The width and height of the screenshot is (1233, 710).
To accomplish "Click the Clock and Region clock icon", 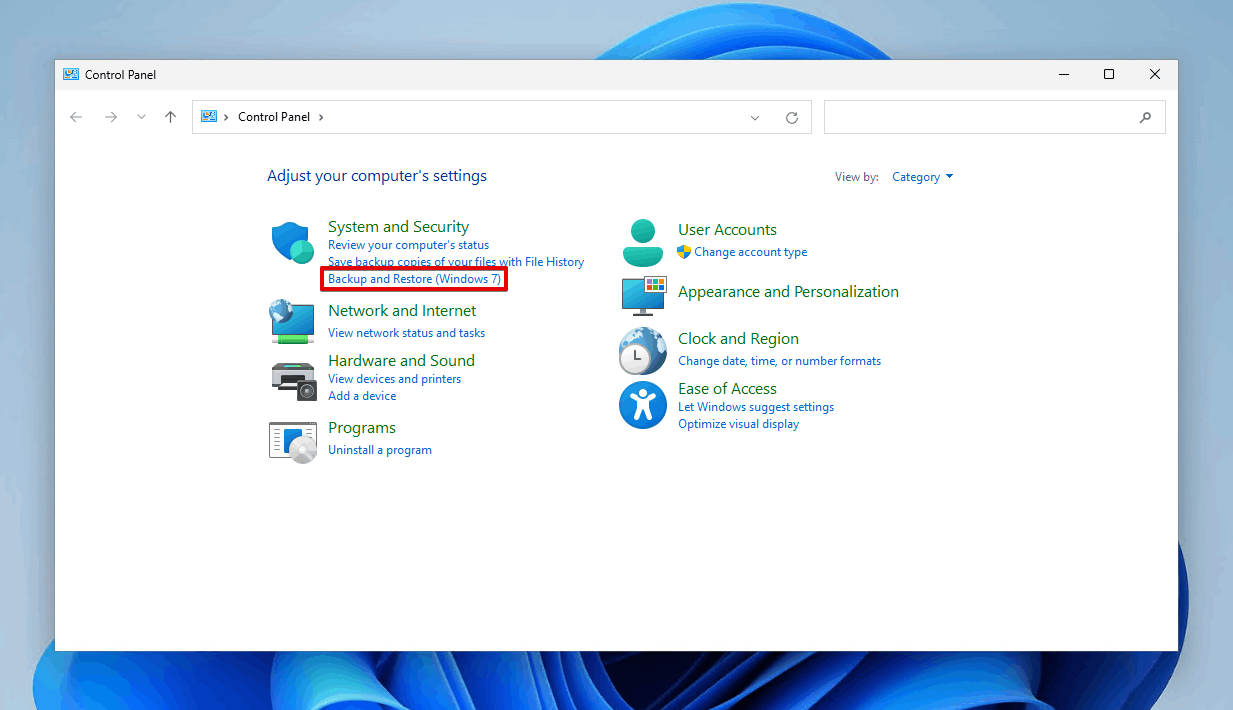I will (x=642, y=351).
